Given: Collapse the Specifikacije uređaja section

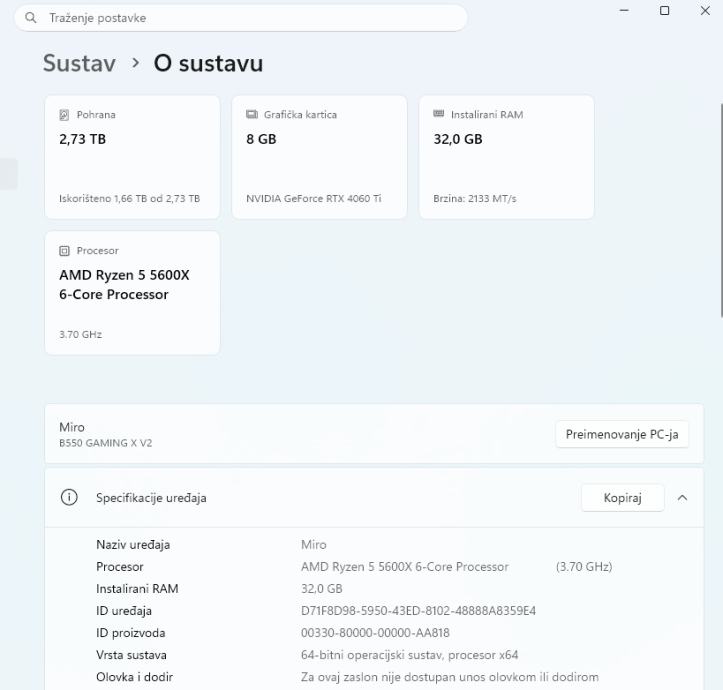Looking at the screenshot, I should (x=683, y=497).
